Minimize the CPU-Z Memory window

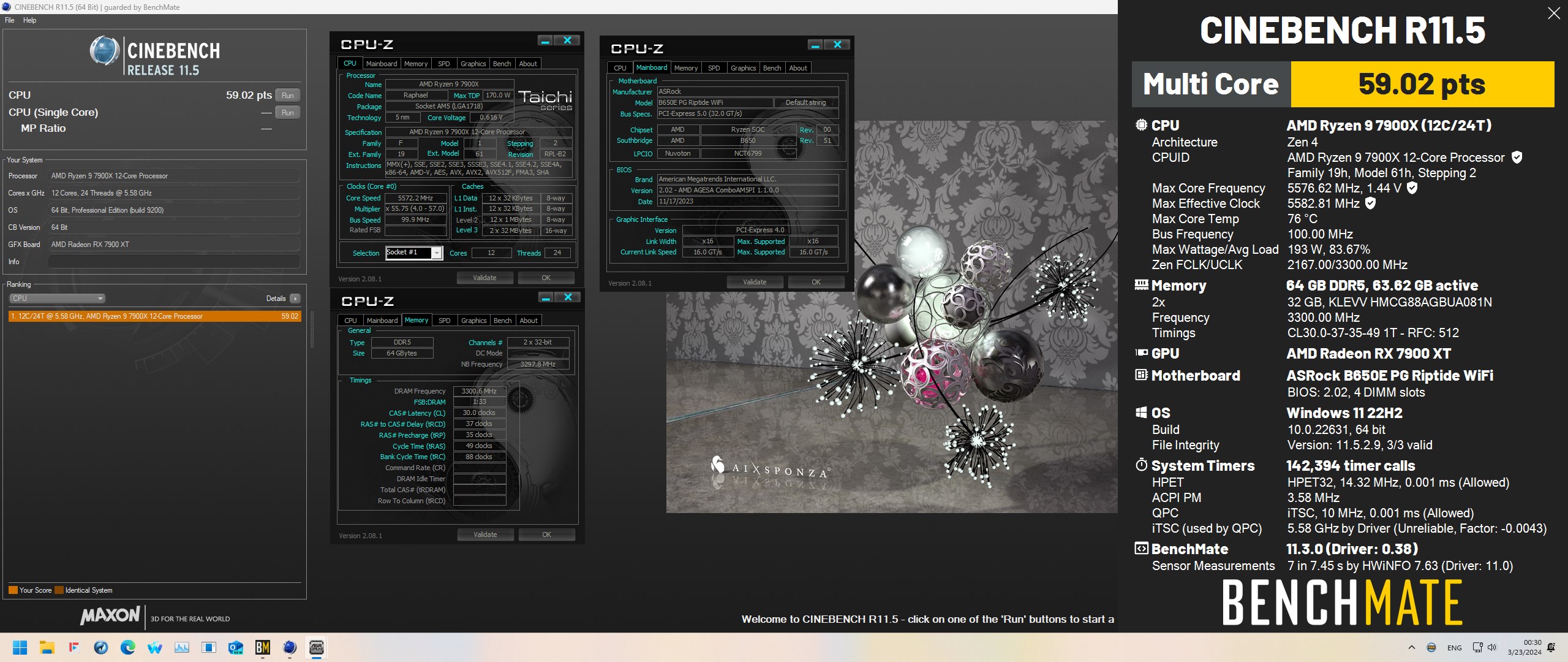coord(546,297)
